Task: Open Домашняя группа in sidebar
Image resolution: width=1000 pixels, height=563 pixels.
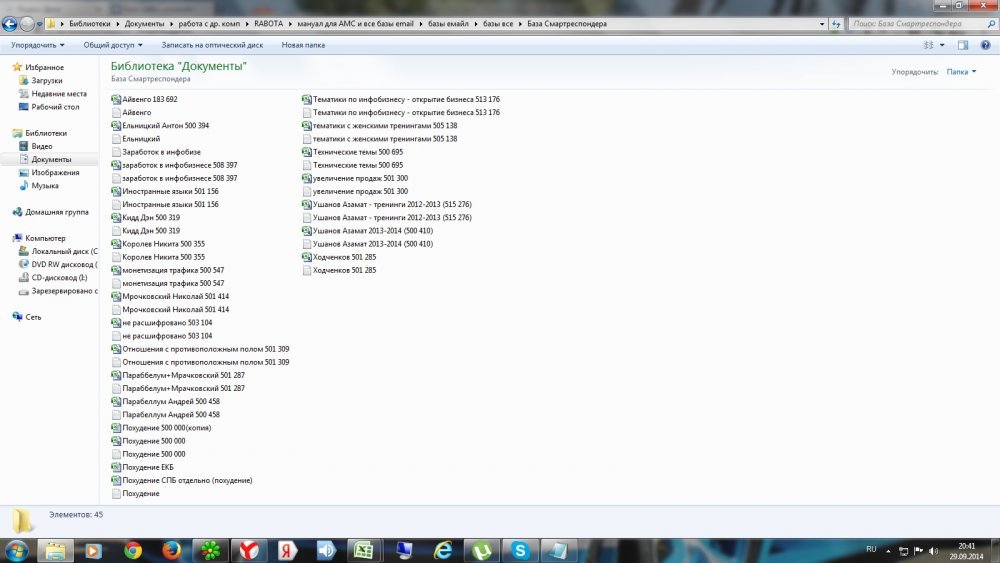Action: (50, 212)
